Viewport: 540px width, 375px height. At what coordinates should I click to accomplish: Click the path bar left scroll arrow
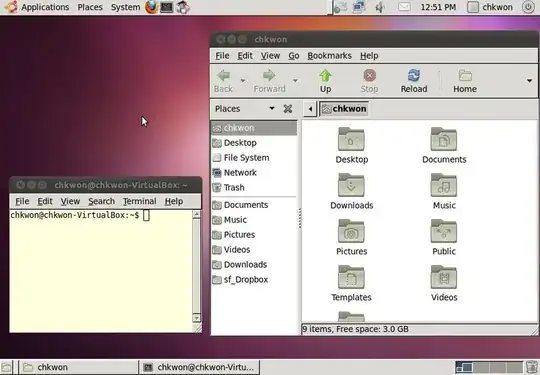310,109
